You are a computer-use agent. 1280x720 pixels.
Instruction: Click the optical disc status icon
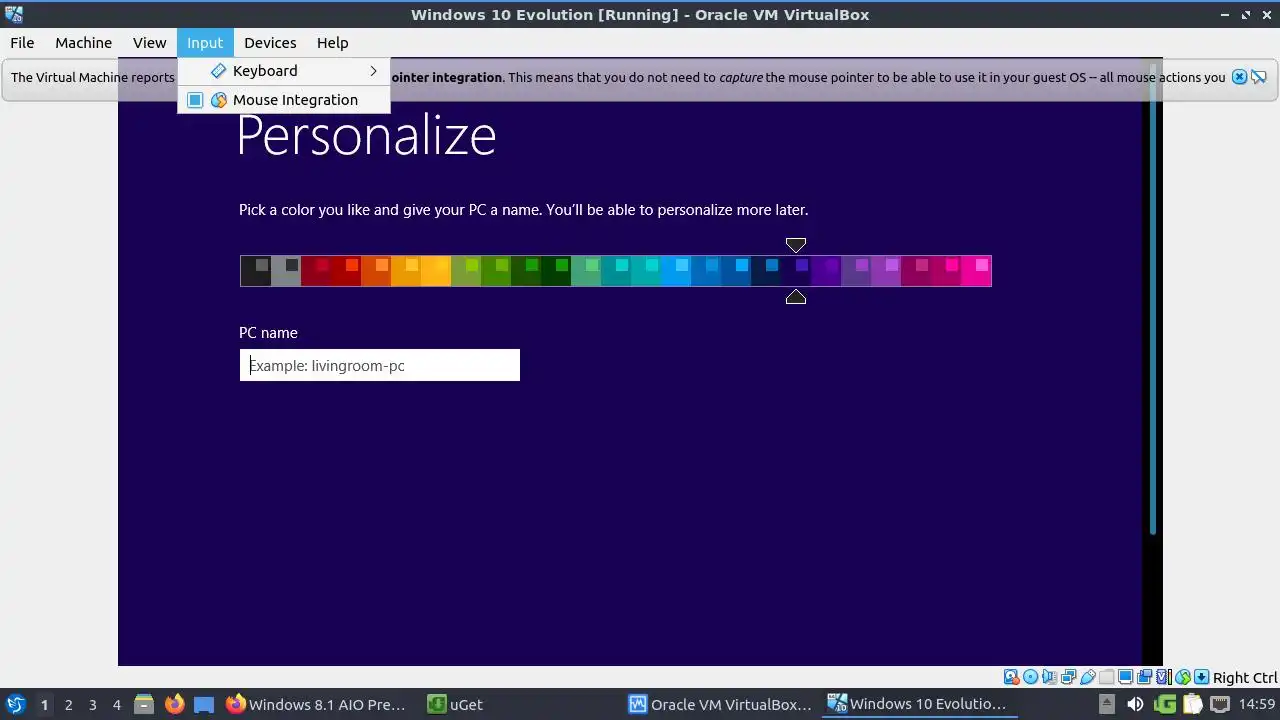click(1030, 677)
